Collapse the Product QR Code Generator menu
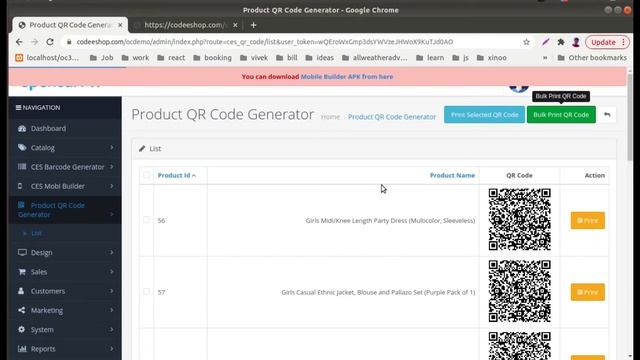Screen dimensions: 640x360 tap(65, 210)
